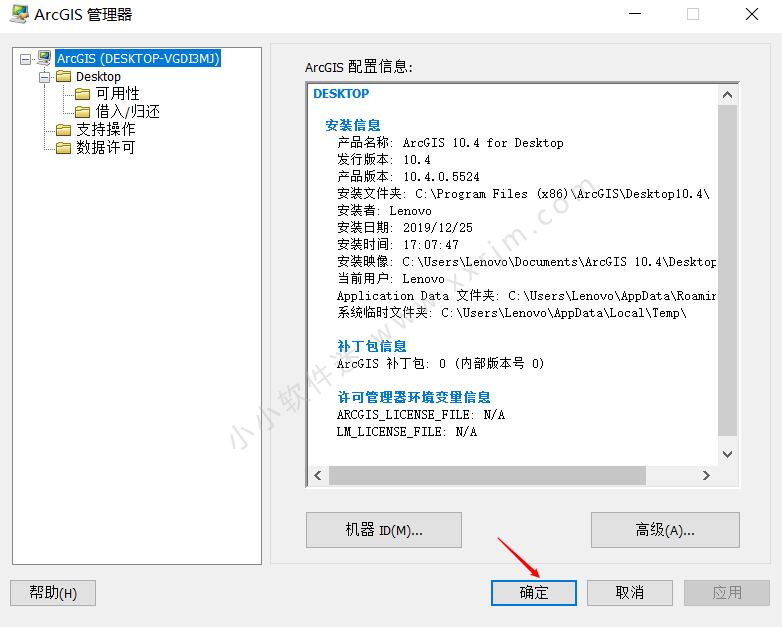782x627 pixels.
Task: Click the 安装时间 17:07:47 line
Action: pyautogui.click(x=398, y=244)
